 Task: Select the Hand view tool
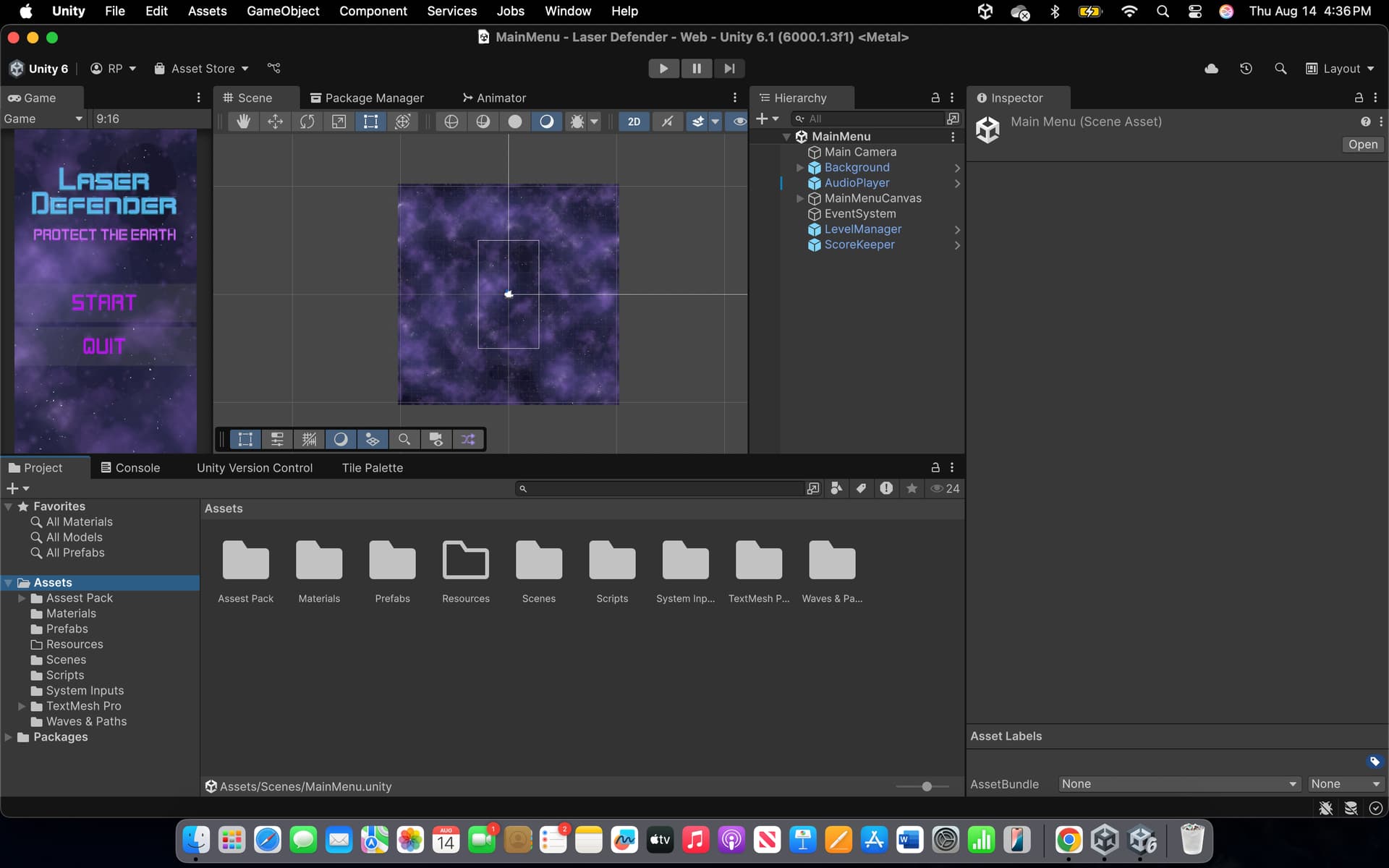(x=244, y=122)
